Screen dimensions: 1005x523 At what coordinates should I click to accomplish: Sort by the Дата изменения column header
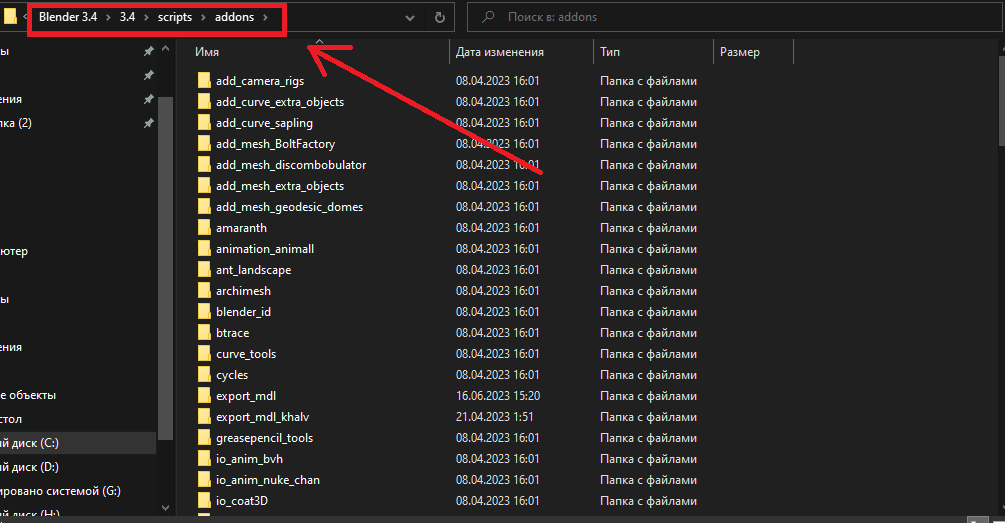pos(500,52)
